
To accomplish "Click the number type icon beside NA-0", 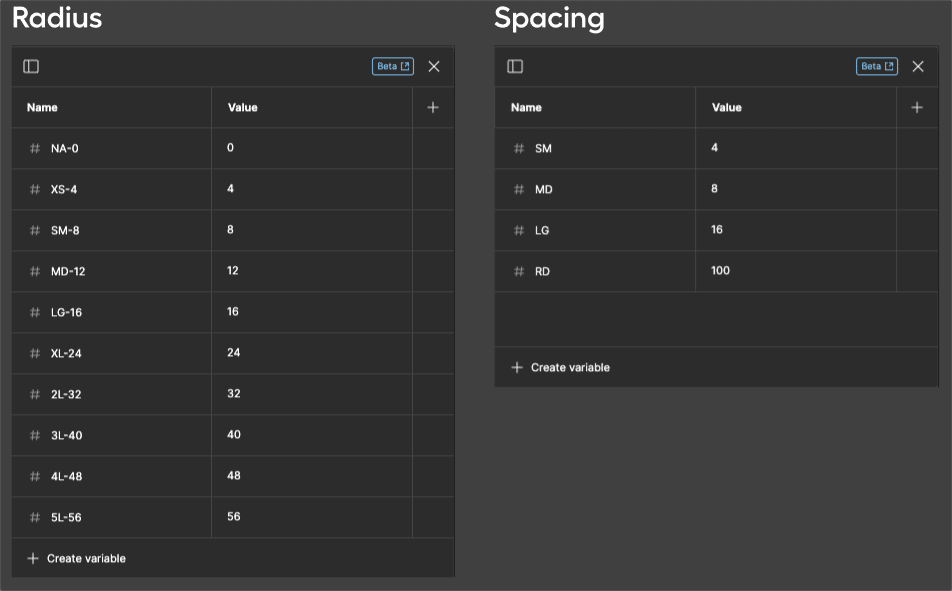I will click(35, 148).
